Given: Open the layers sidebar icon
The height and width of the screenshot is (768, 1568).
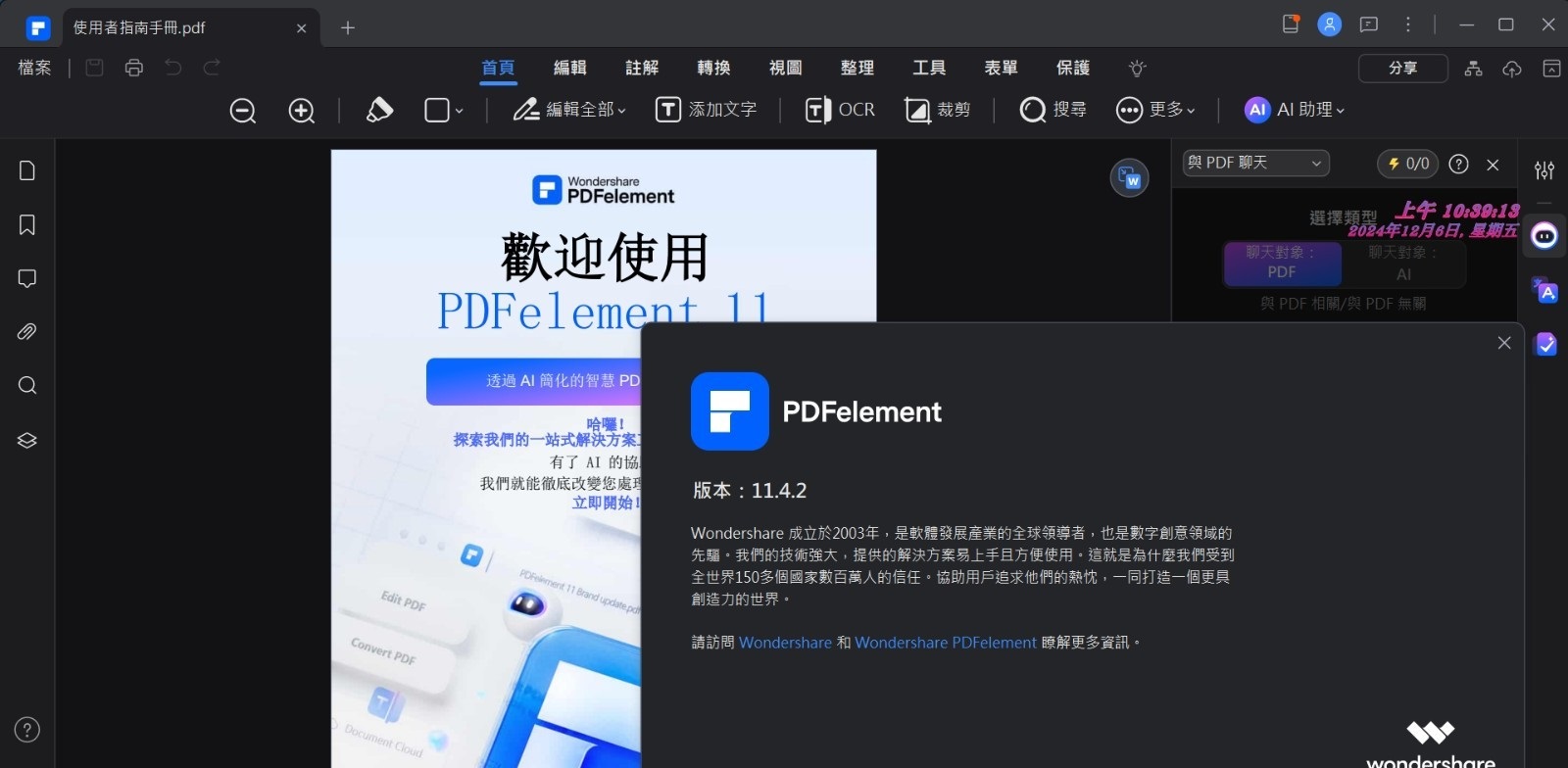Looking at the screenshot, I should [x=27, y=440].
